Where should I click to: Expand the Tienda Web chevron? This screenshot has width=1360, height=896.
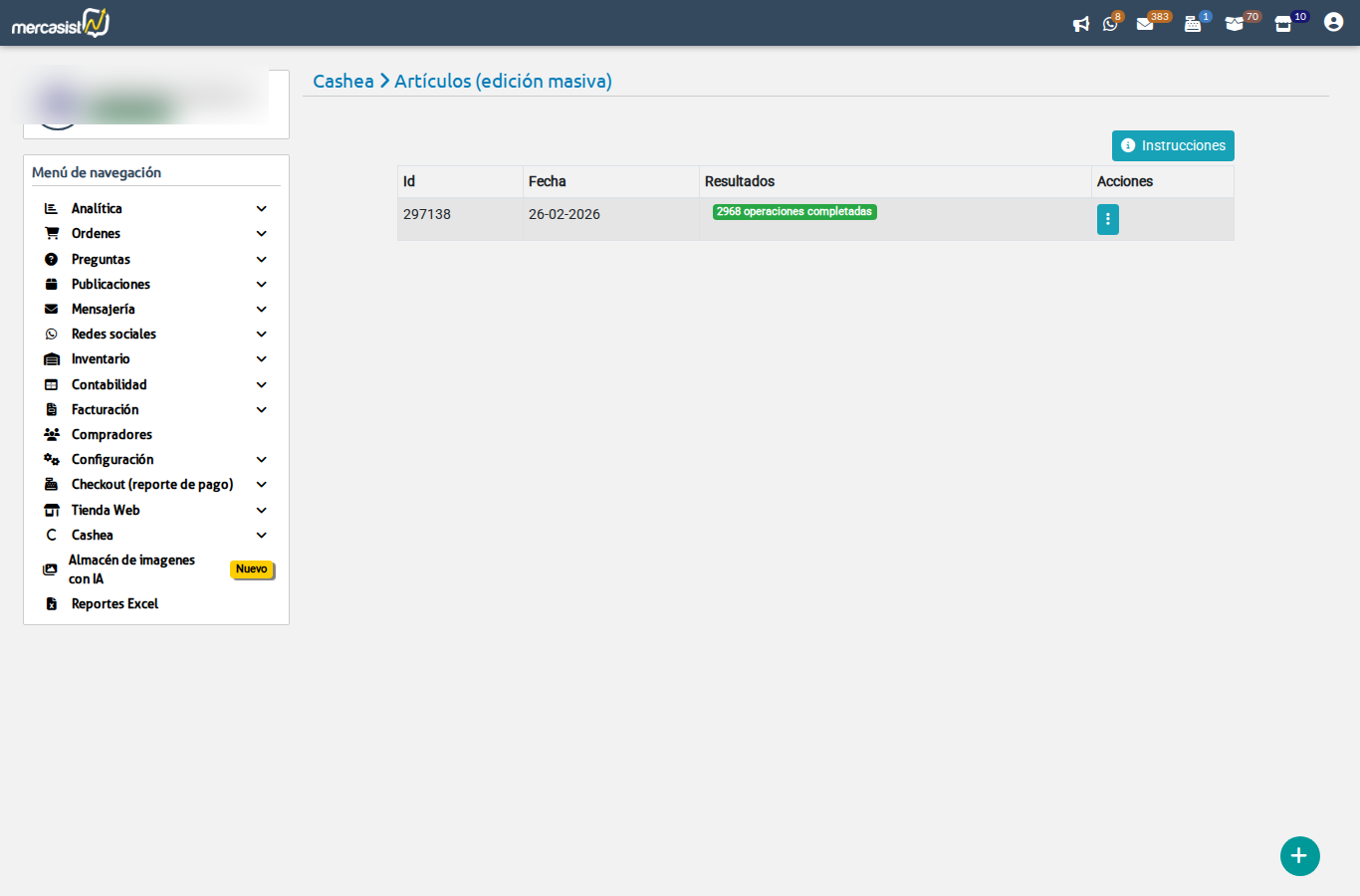261,511
